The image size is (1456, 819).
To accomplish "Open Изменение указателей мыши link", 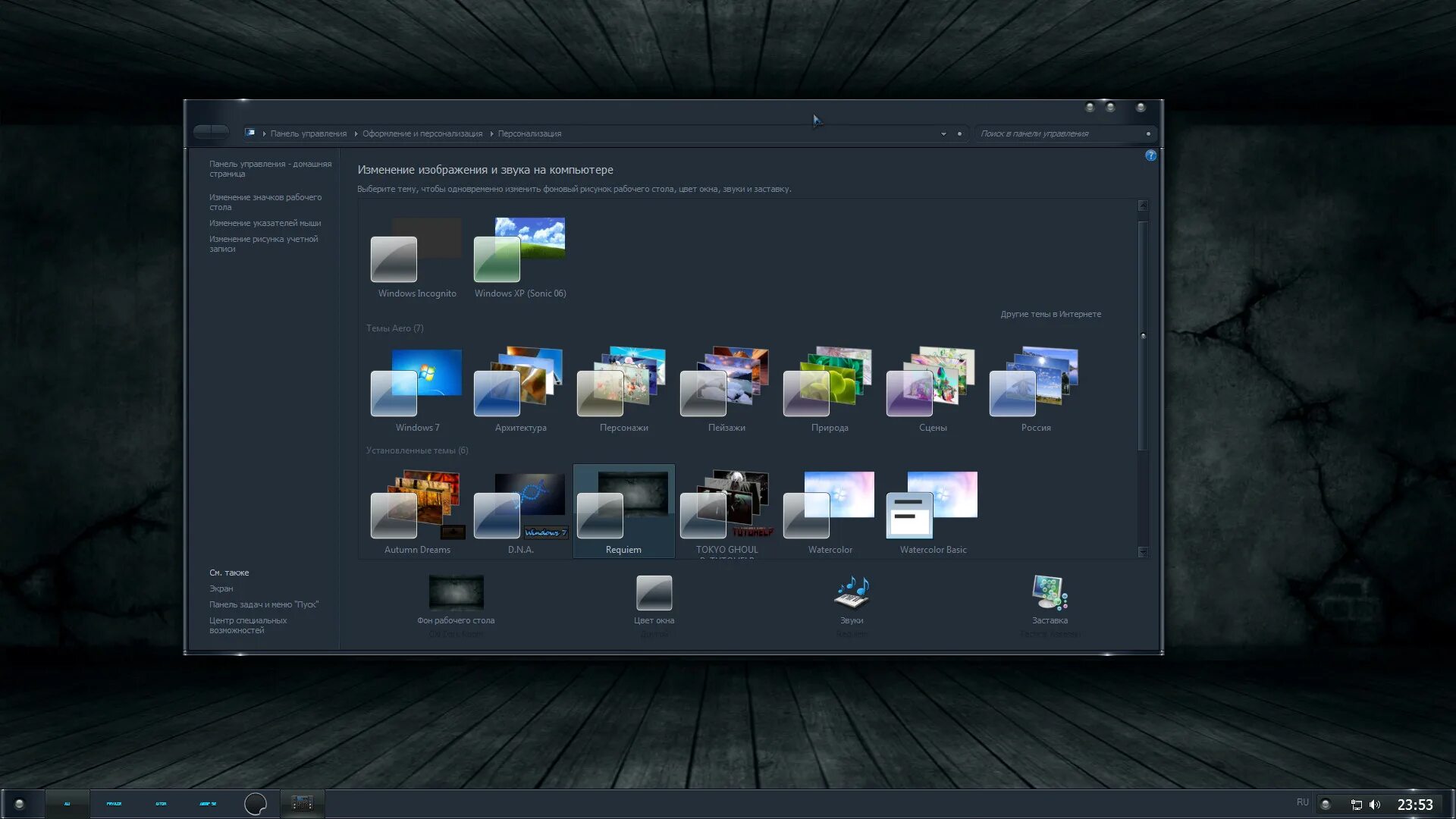I will pyautogui.click(x=265, y=224).
